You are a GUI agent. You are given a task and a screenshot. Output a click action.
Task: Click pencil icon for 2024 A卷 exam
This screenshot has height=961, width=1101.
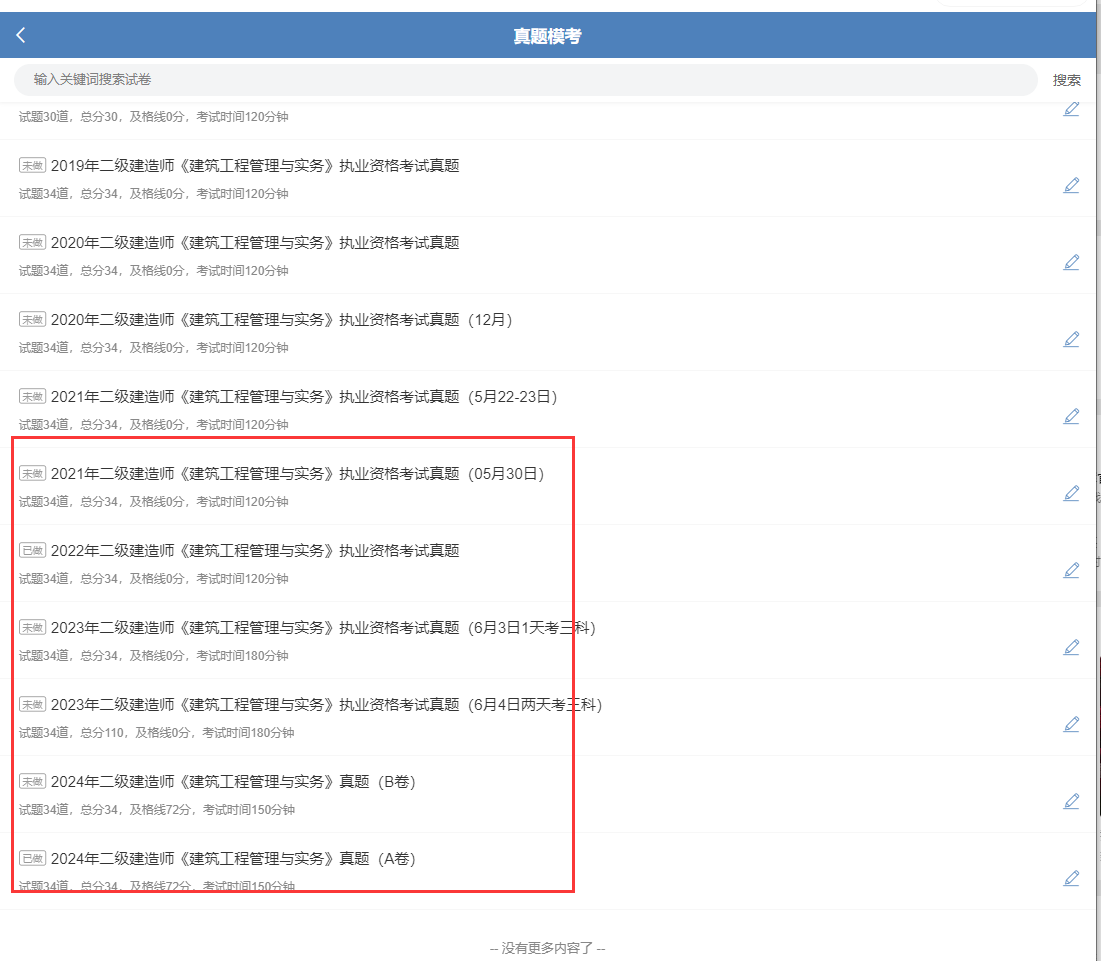tap(1071, 879)
